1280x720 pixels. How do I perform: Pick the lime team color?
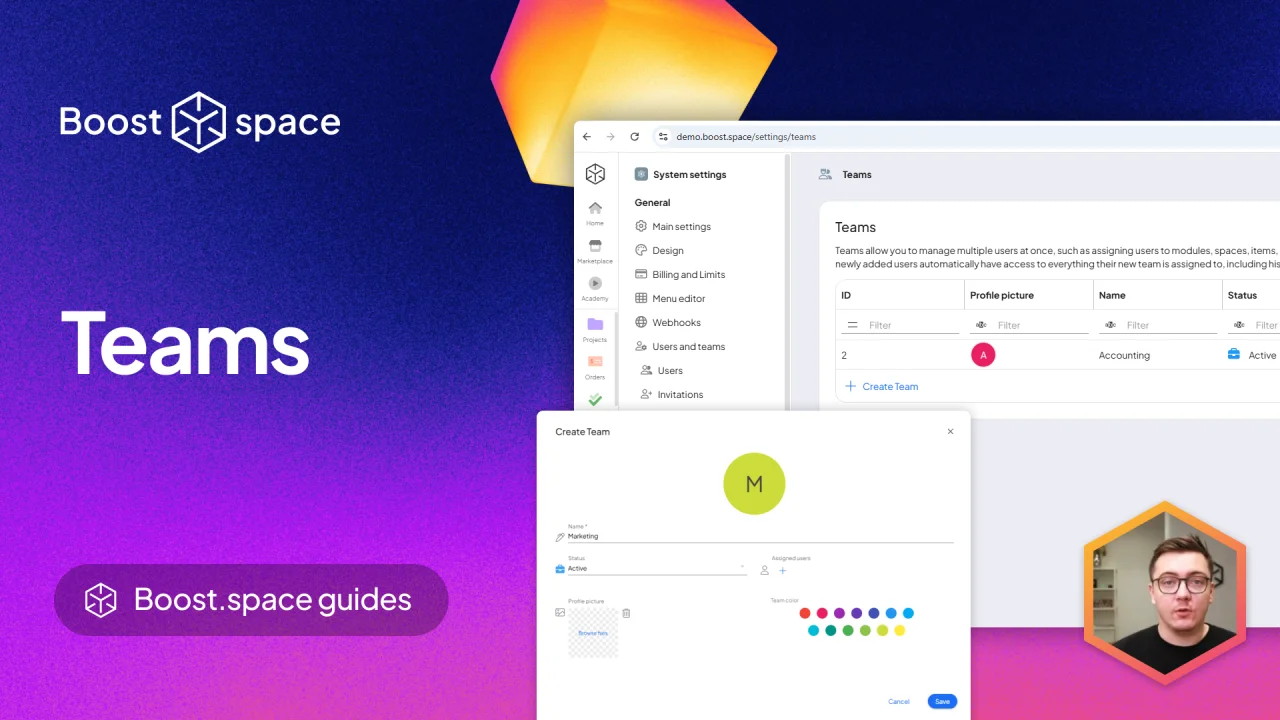882,630
